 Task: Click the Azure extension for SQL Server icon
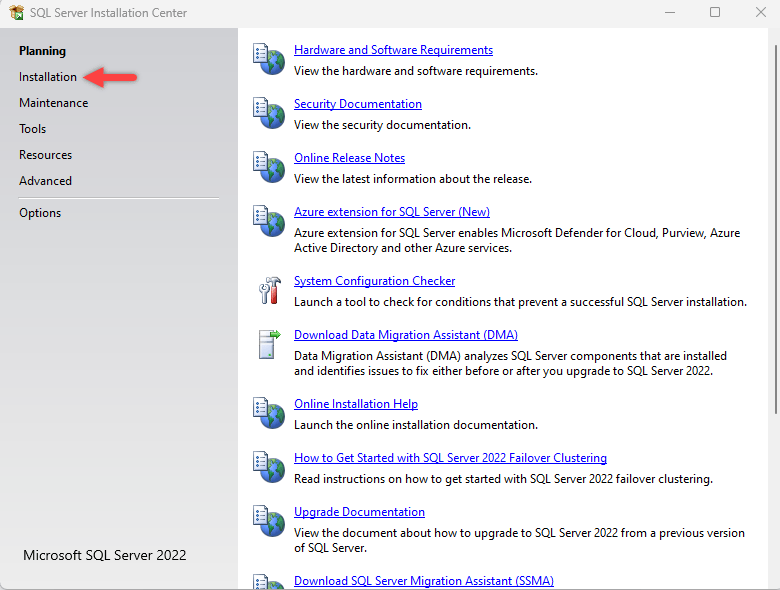click(x=269, y=220)
